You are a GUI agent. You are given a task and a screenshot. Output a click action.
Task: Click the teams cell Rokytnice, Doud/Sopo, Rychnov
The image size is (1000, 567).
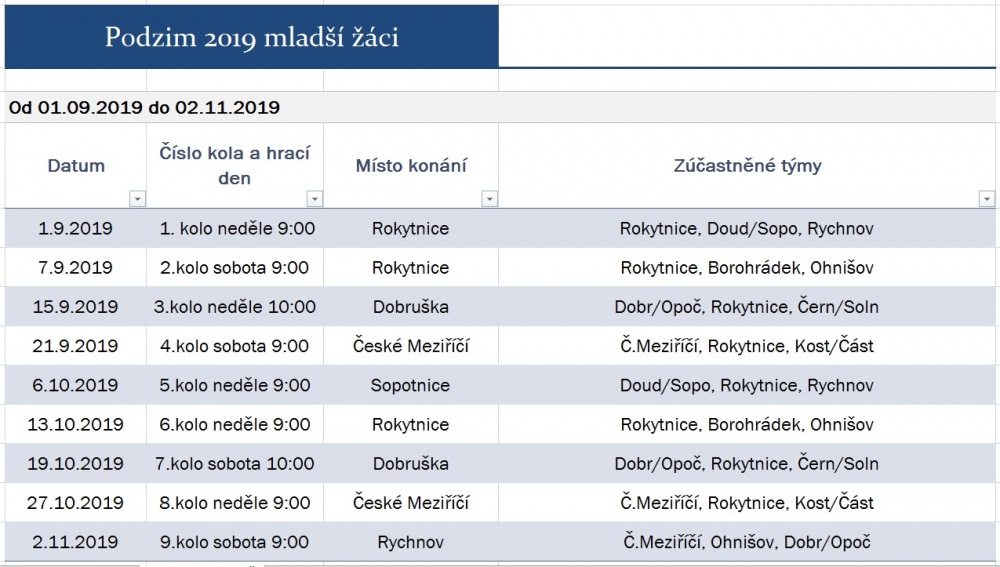(x=747, y=228)
